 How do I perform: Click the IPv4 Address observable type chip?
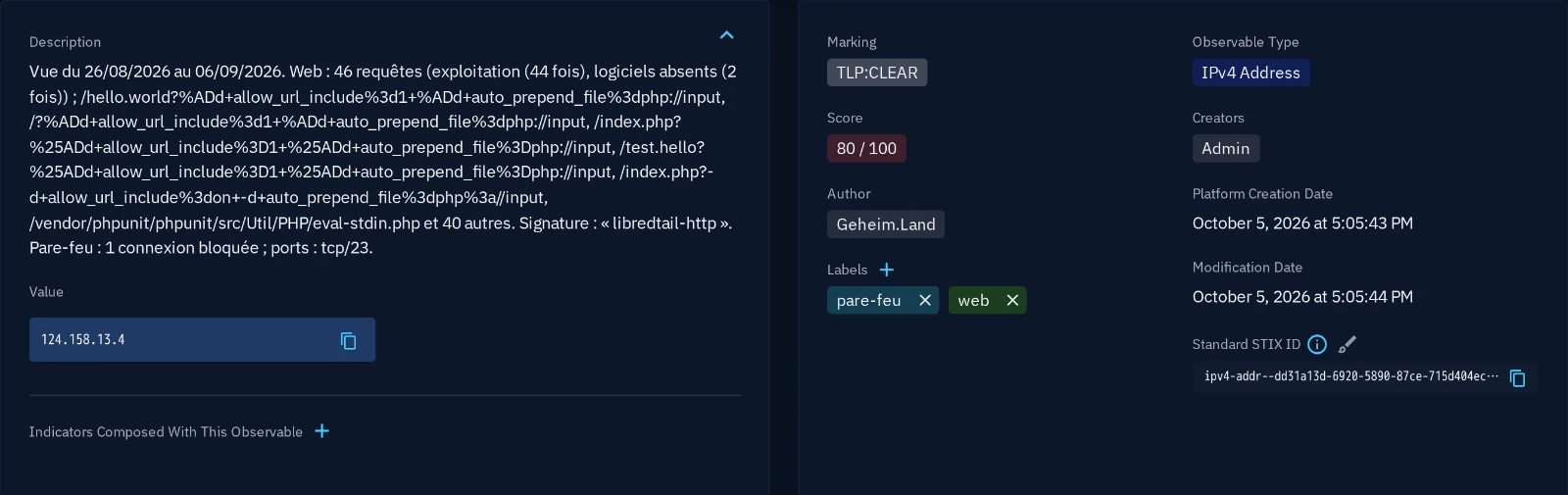coord(1250,73)
